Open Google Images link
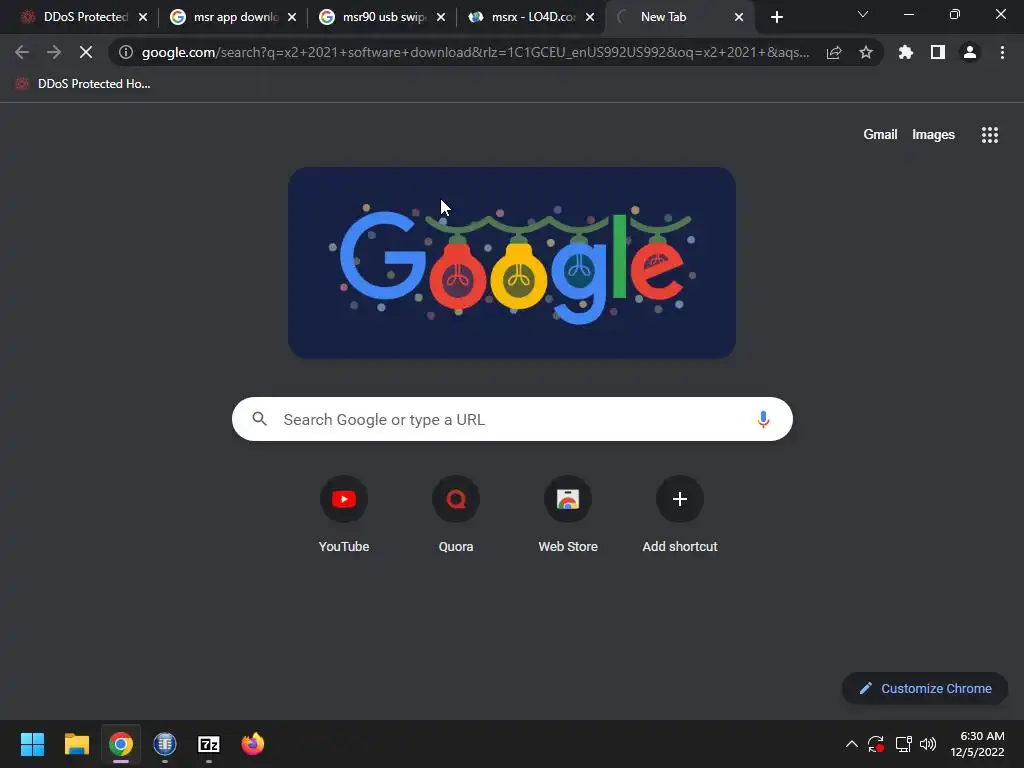Image resolution: width=1024 pixels, height=768 pixels. (933, 135)
